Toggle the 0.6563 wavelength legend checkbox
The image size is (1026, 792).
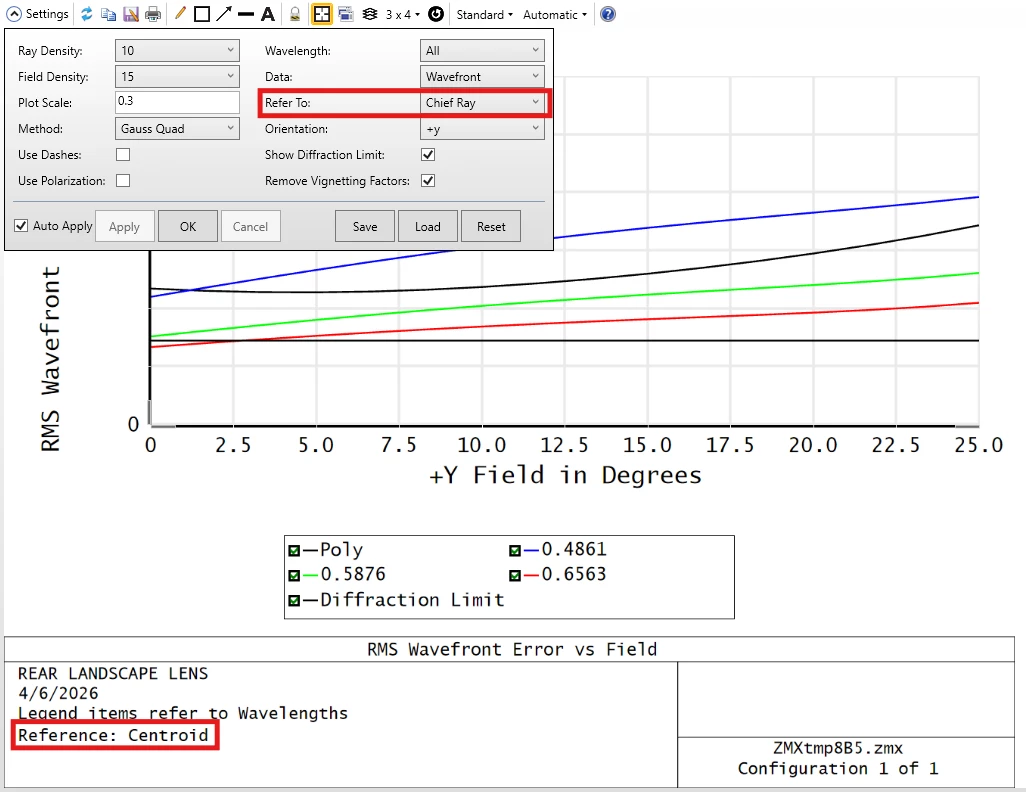(x=515, y=575)
